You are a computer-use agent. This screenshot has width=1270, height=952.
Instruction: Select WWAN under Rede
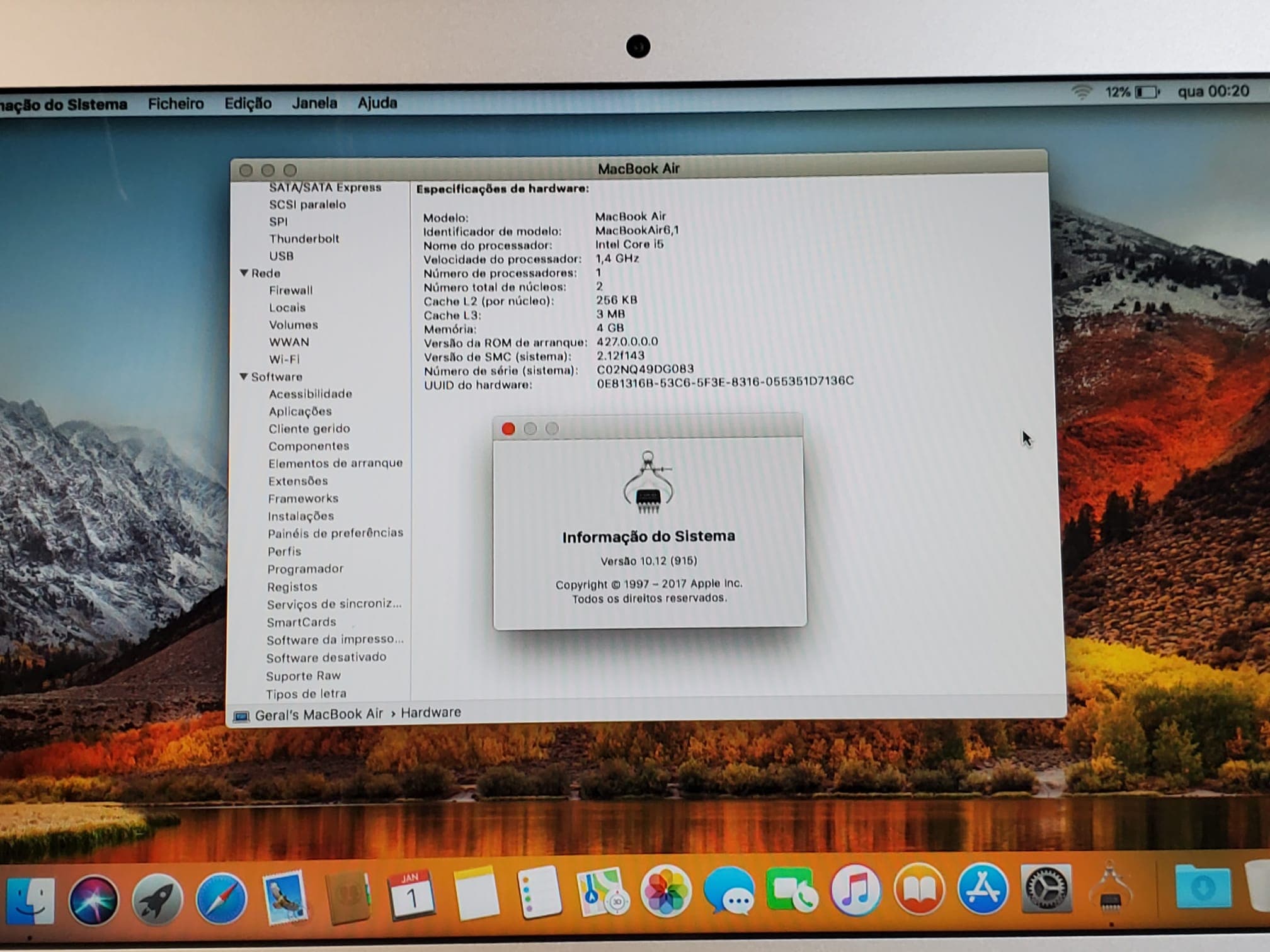289,342
